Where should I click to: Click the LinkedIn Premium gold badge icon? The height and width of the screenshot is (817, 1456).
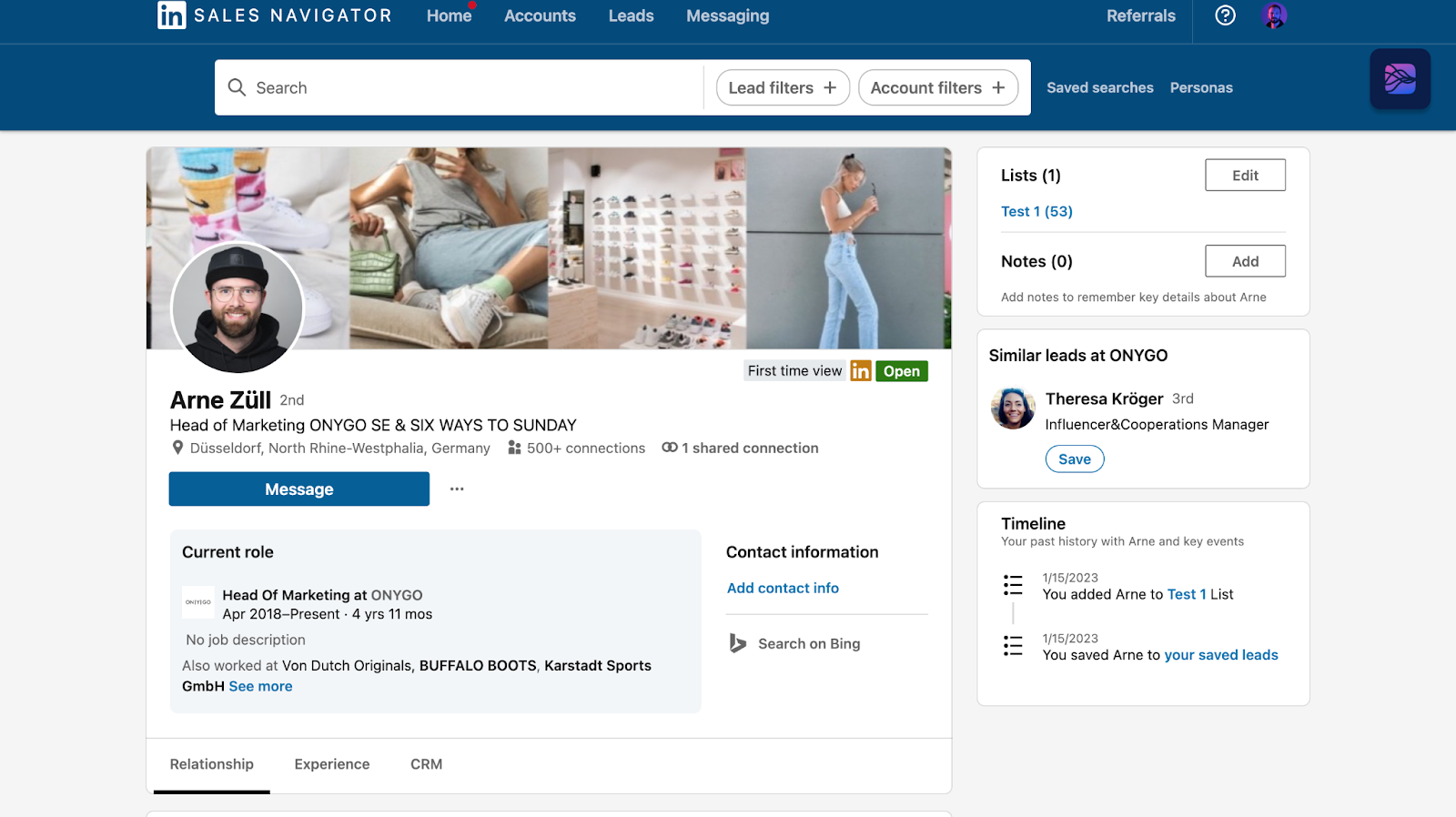[861, 371]
